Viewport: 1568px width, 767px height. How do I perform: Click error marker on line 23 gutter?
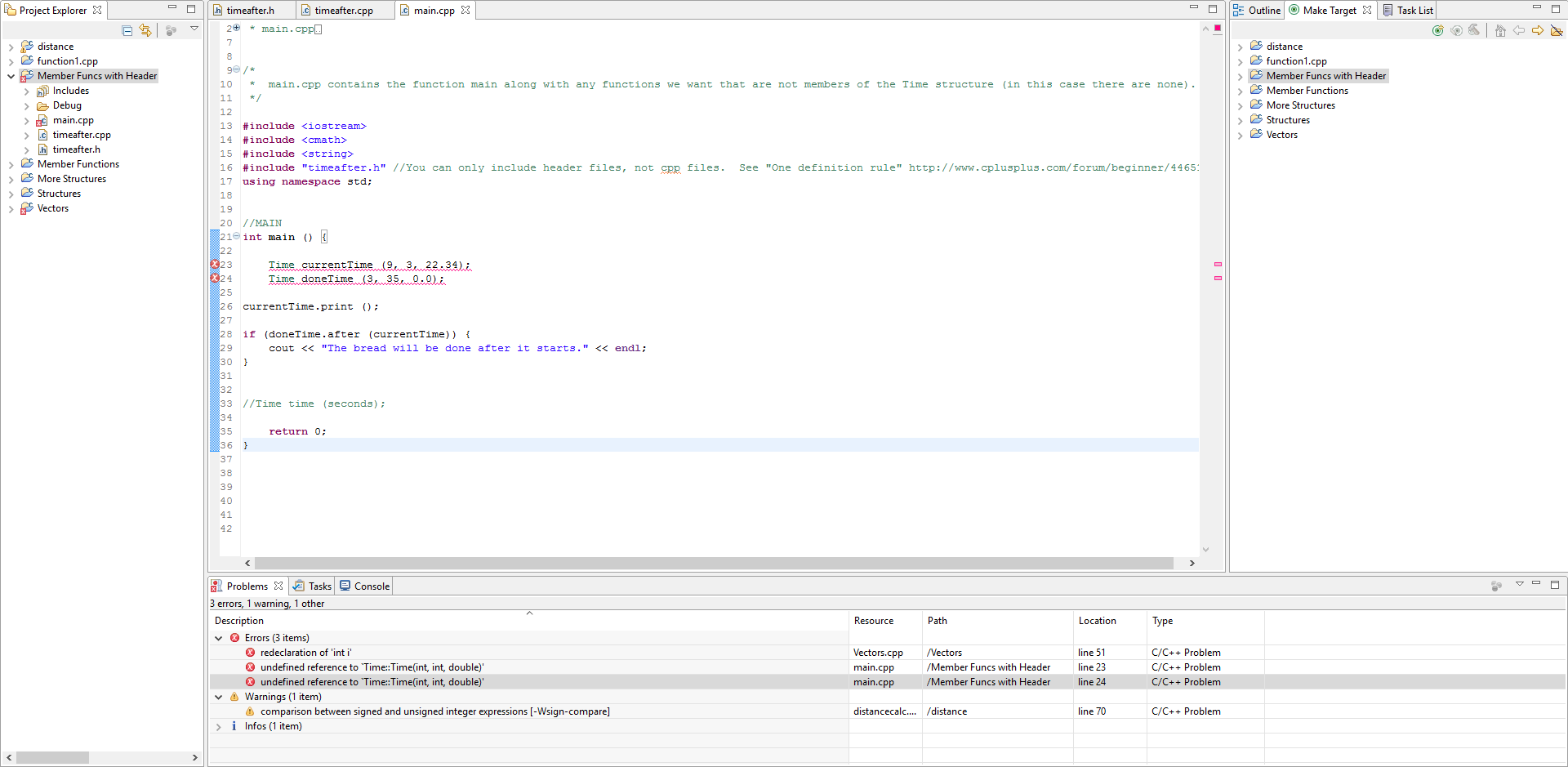click(215, 265)
